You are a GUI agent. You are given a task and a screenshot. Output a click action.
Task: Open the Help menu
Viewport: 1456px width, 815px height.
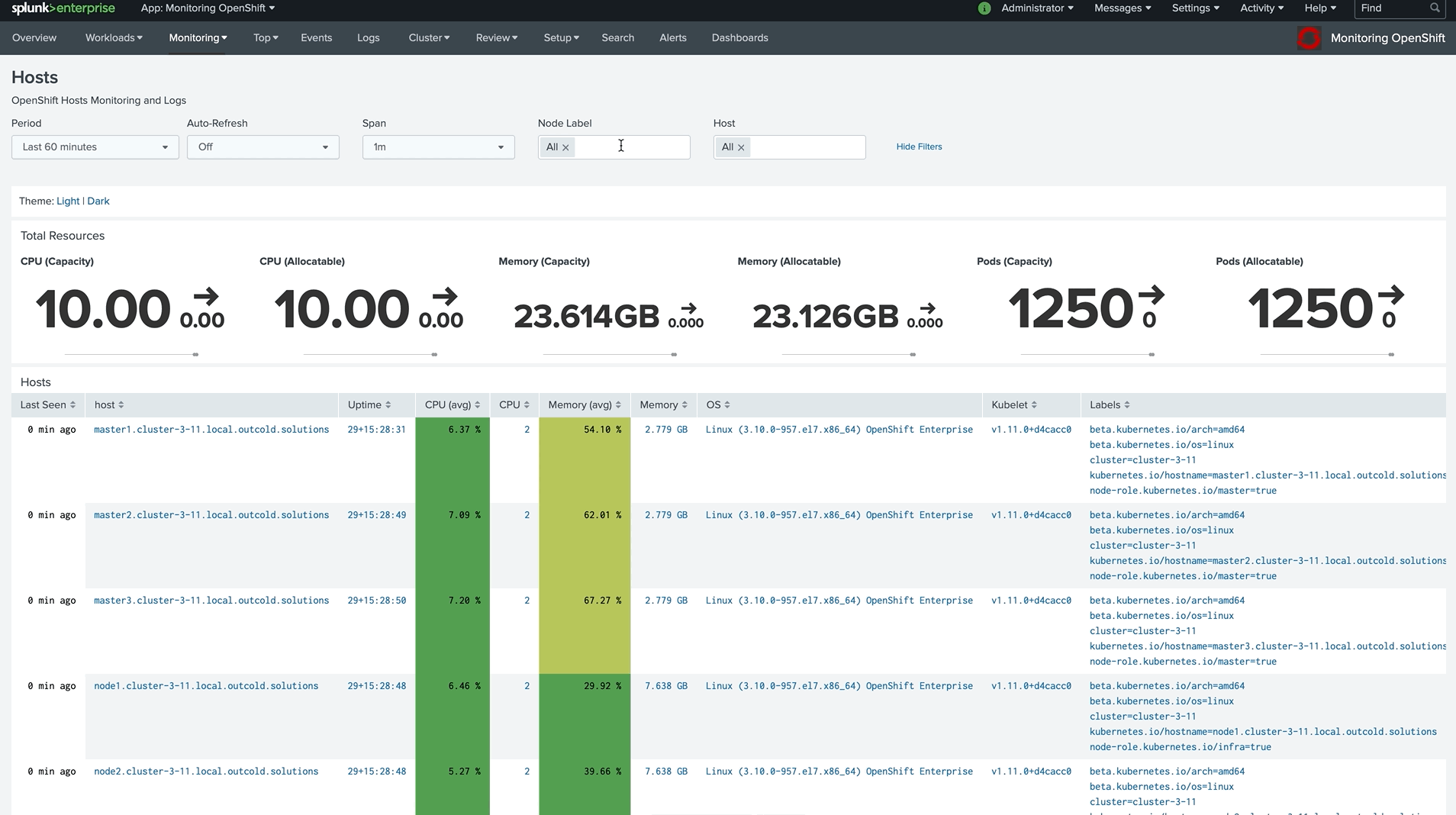click(1320, 8)
